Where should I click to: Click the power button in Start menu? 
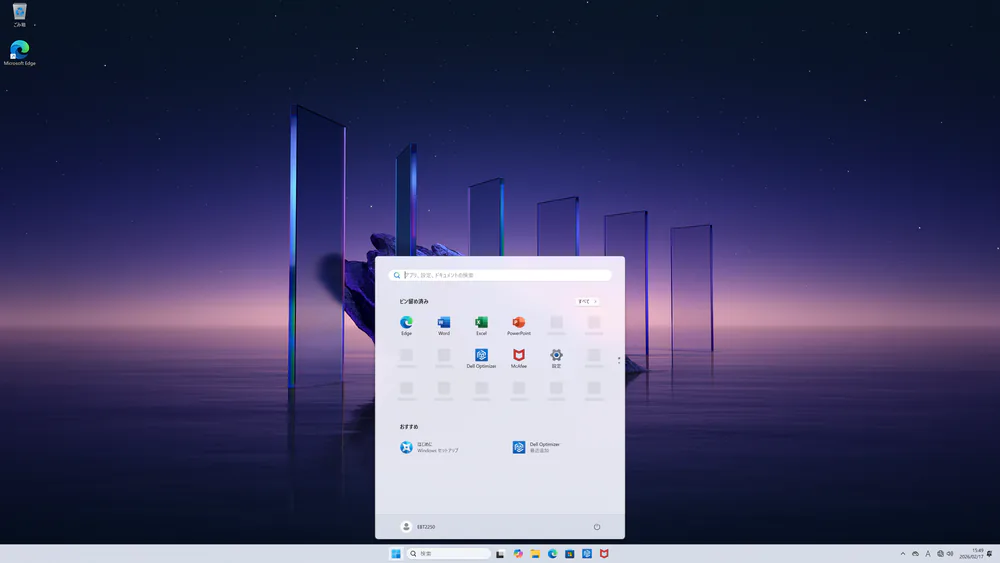[597, 527]
